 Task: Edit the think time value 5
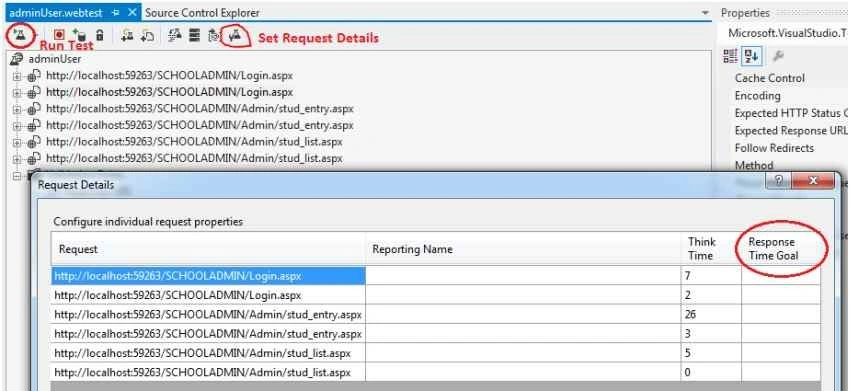(711, 354)
